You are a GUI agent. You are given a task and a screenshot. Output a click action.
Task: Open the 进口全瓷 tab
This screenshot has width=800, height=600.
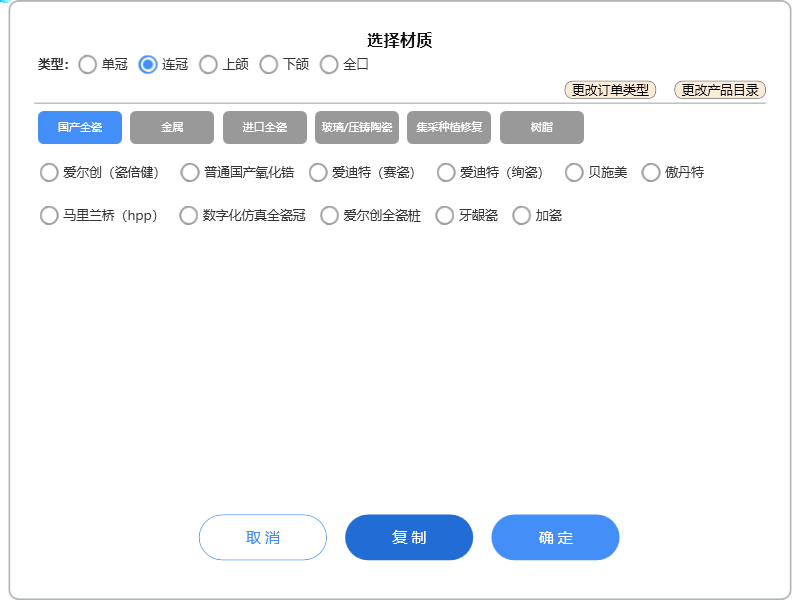coord(264,128)
